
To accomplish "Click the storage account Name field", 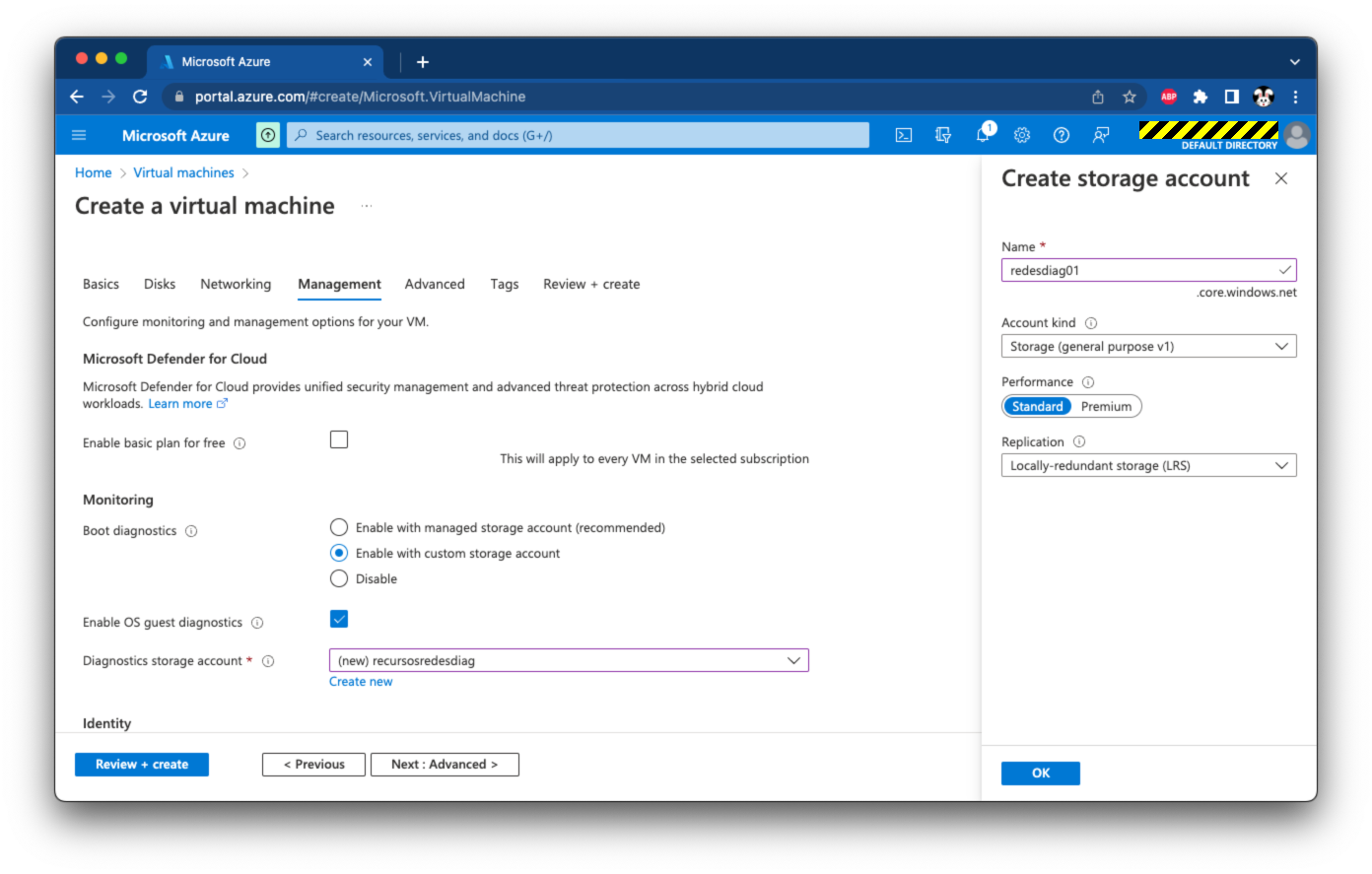I will tap(1138, 270).
